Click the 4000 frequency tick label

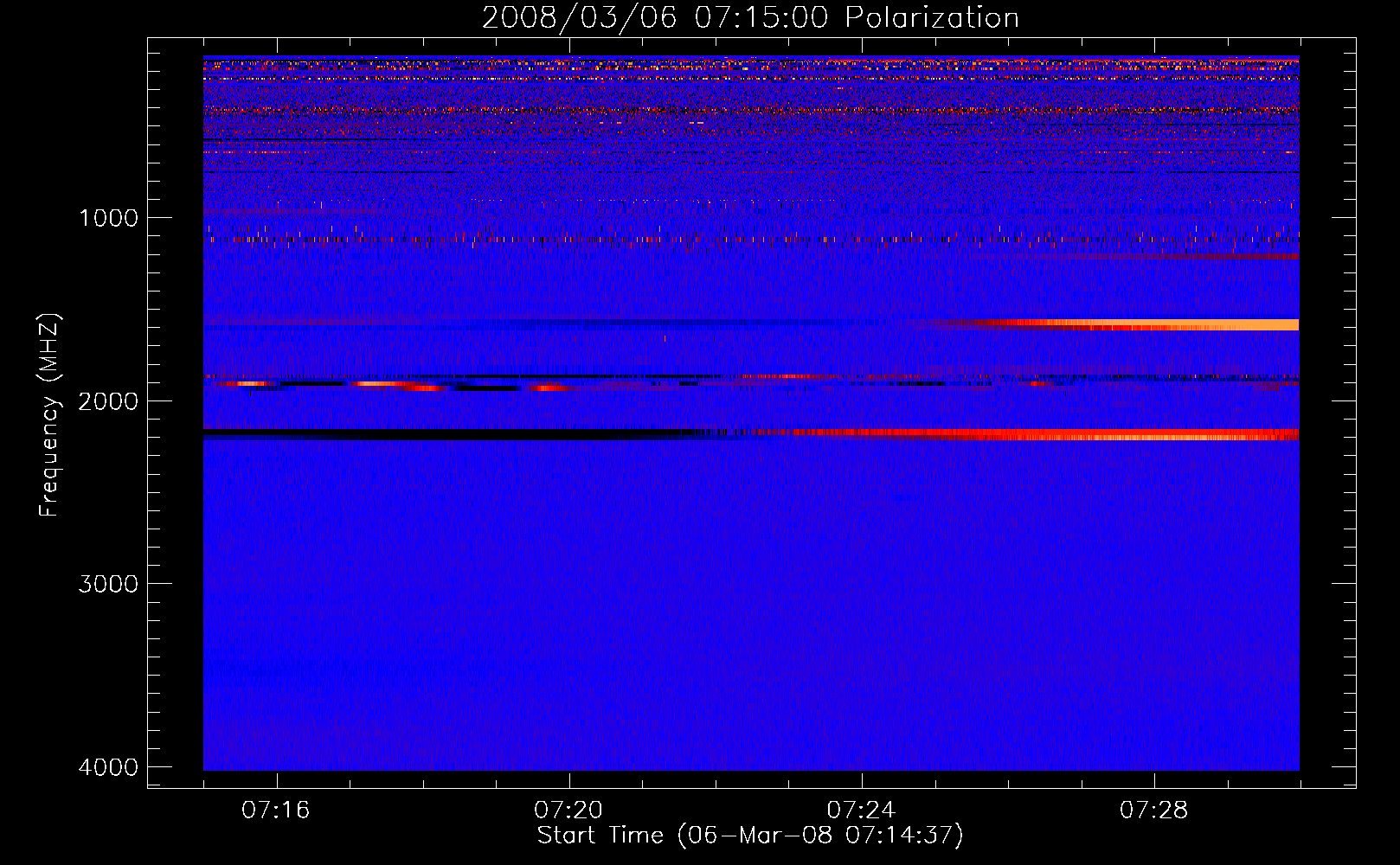point(108,767)
